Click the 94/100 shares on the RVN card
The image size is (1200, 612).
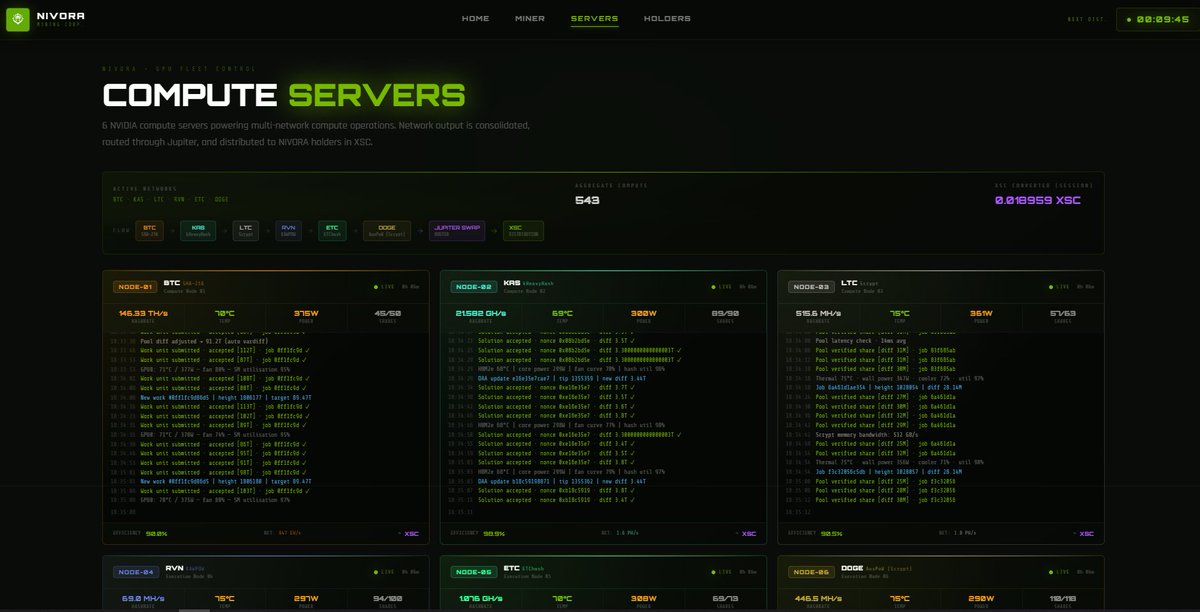tap(387, 598)
